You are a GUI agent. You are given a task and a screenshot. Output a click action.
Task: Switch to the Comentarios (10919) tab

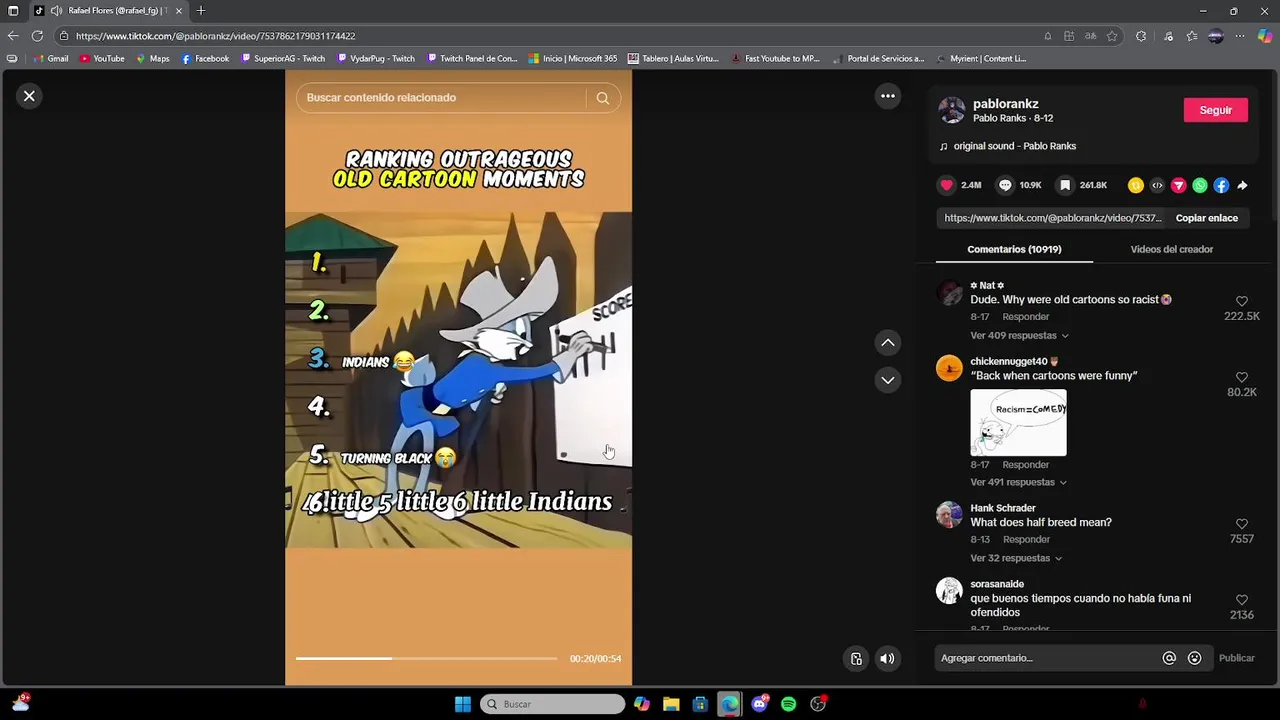pyautogui.click(x=1014, y=249)
